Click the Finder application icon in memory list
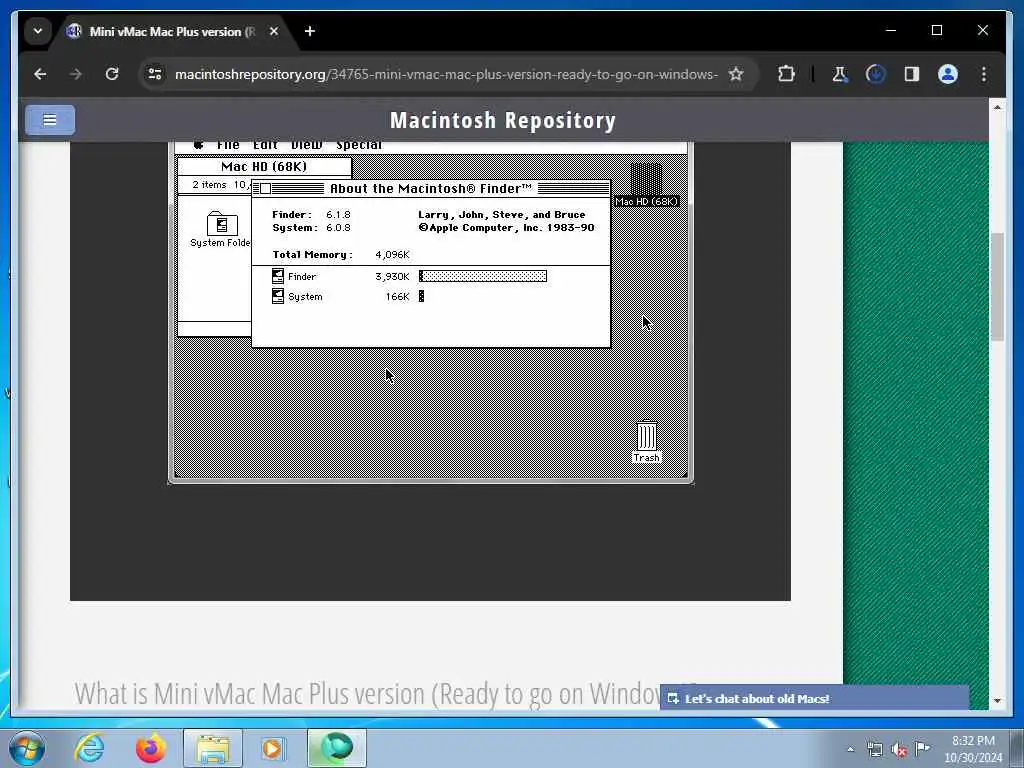The image size is (1024, 768). point(278,276)
